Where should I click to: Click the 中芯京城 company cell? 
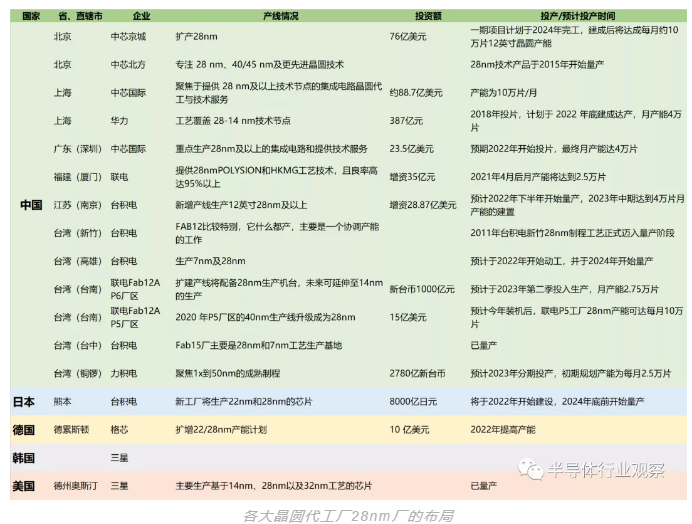pos(127,36)
